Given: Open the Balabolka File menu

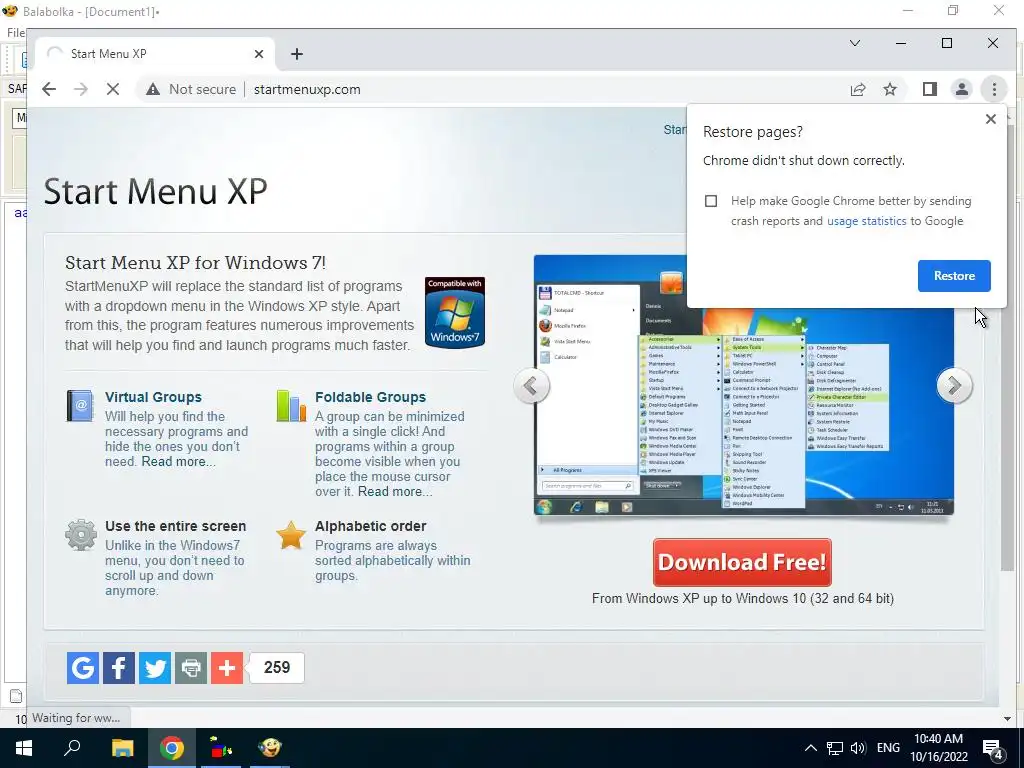Looking at the screenshot, I should pos(15,33).
